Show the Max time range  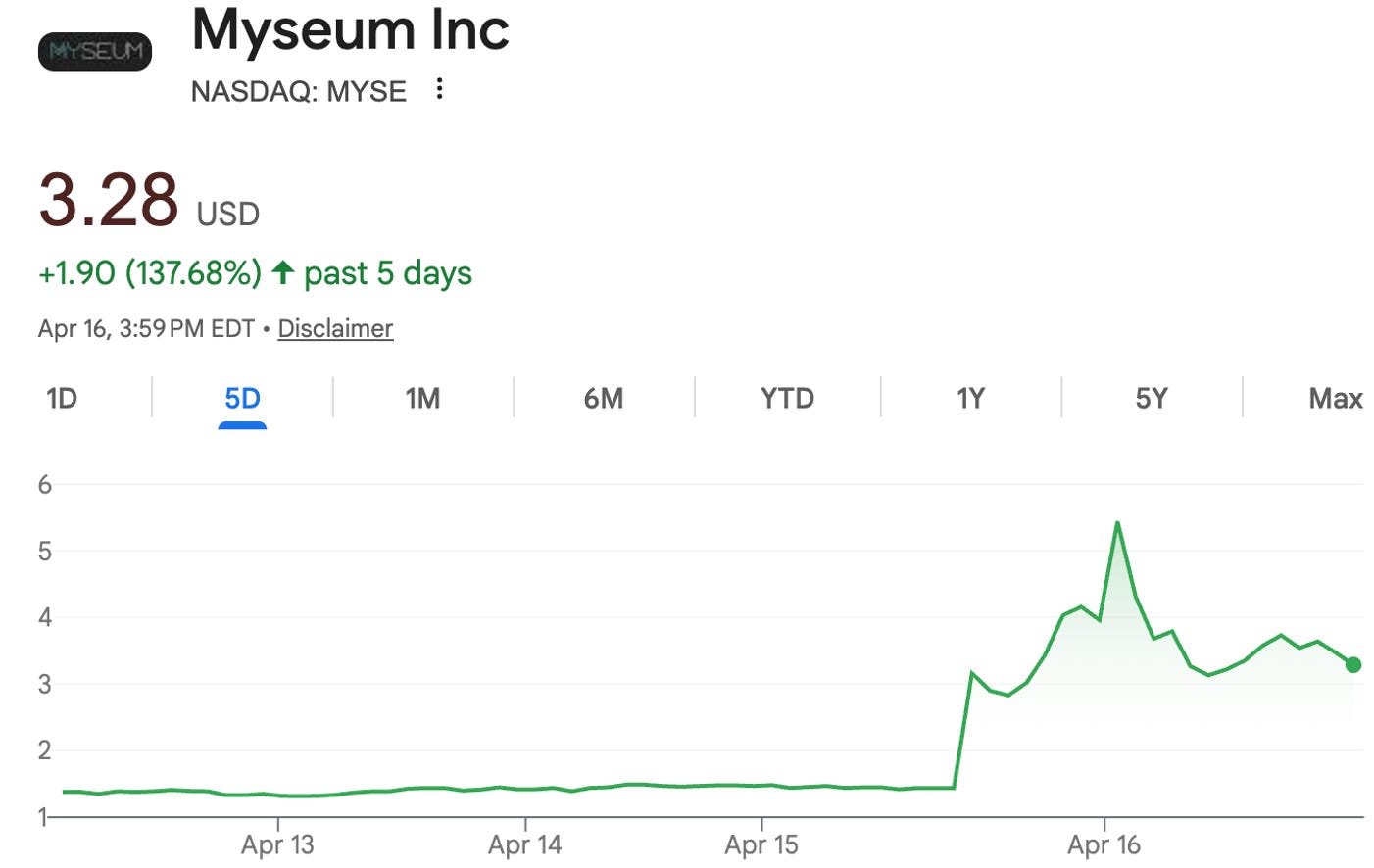click(1336, 398)
